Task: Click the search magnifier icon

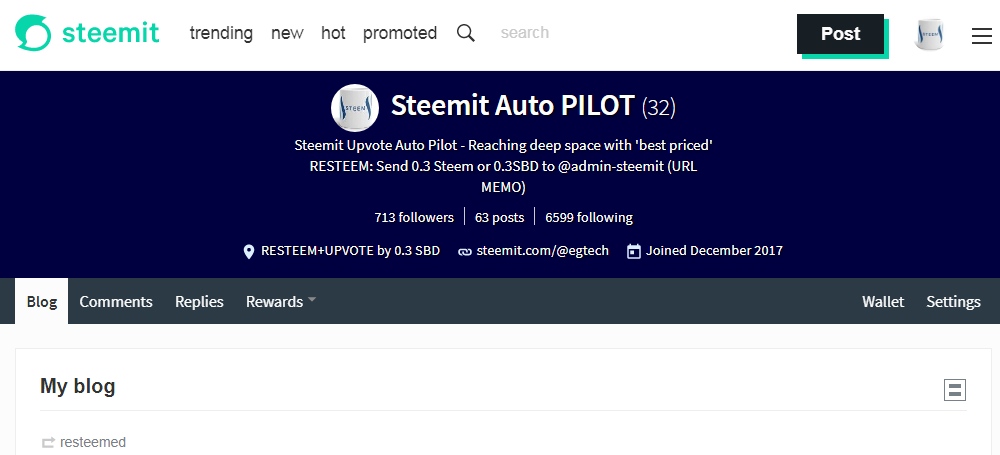Action: pos(466,33)
